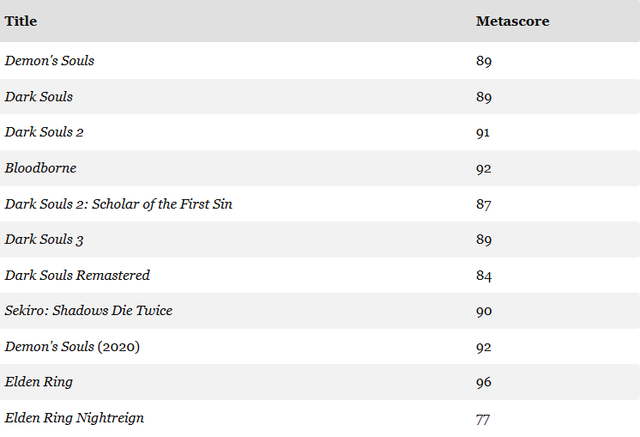This screenshot has height=437, width=640.
Task: Select the 92 score in Bloodborne row
Action: [x=484, y=168]
